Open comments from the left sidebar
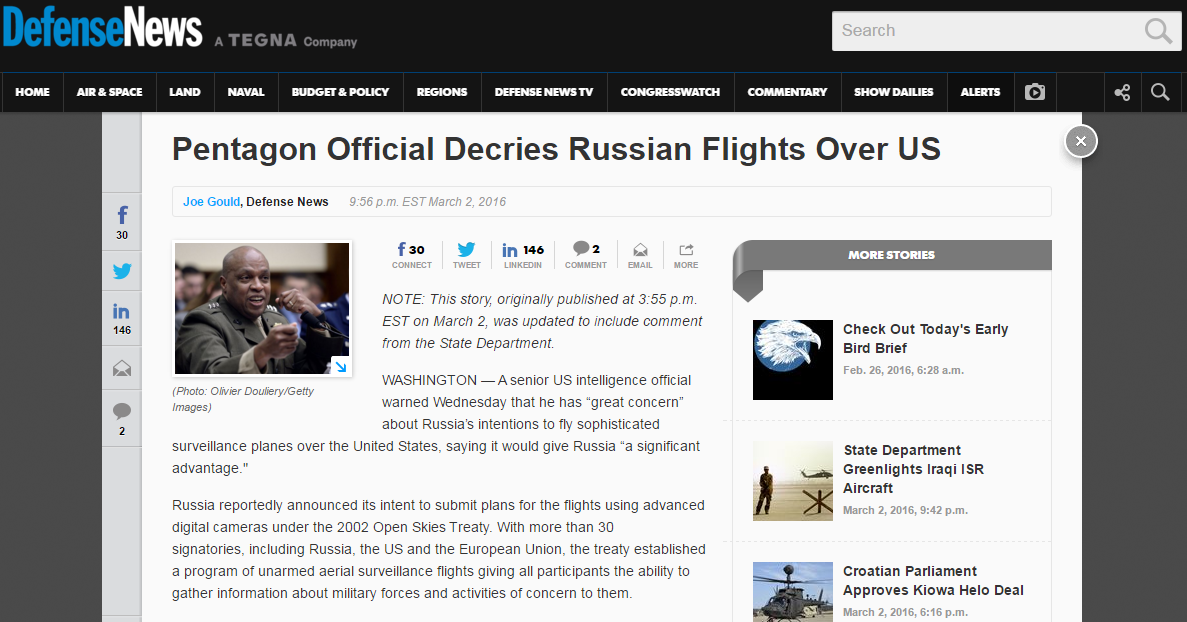 122,418
